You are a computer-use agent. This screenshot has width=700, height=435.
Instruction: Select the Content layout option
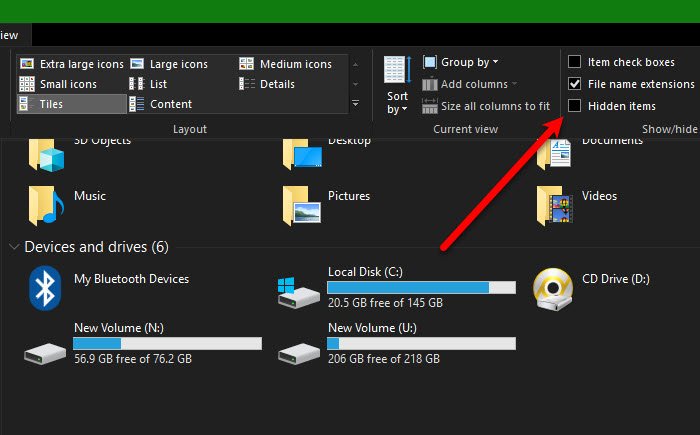click(161, 104)
